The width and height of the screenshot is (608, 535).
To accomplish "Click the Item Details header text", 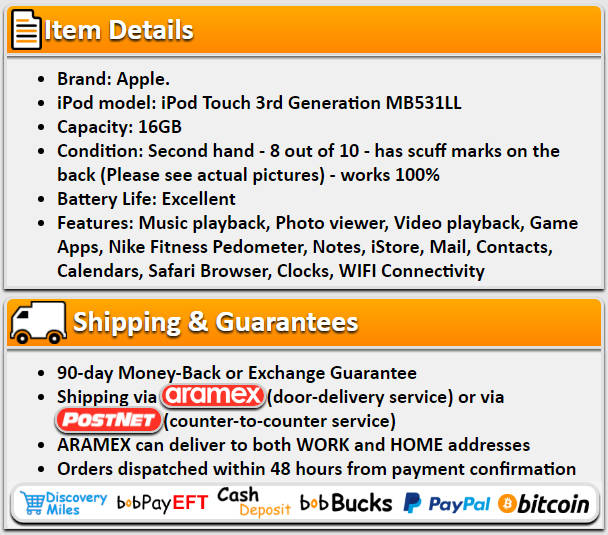I will (x=119, y=30).
